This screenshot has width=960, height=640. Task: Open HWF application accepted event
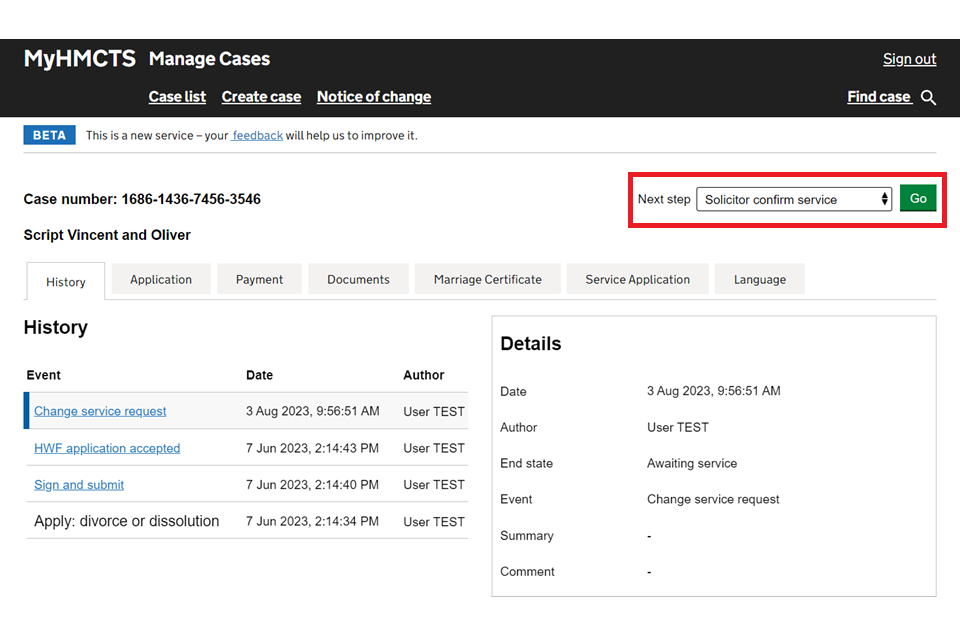[x=107, y=448]
